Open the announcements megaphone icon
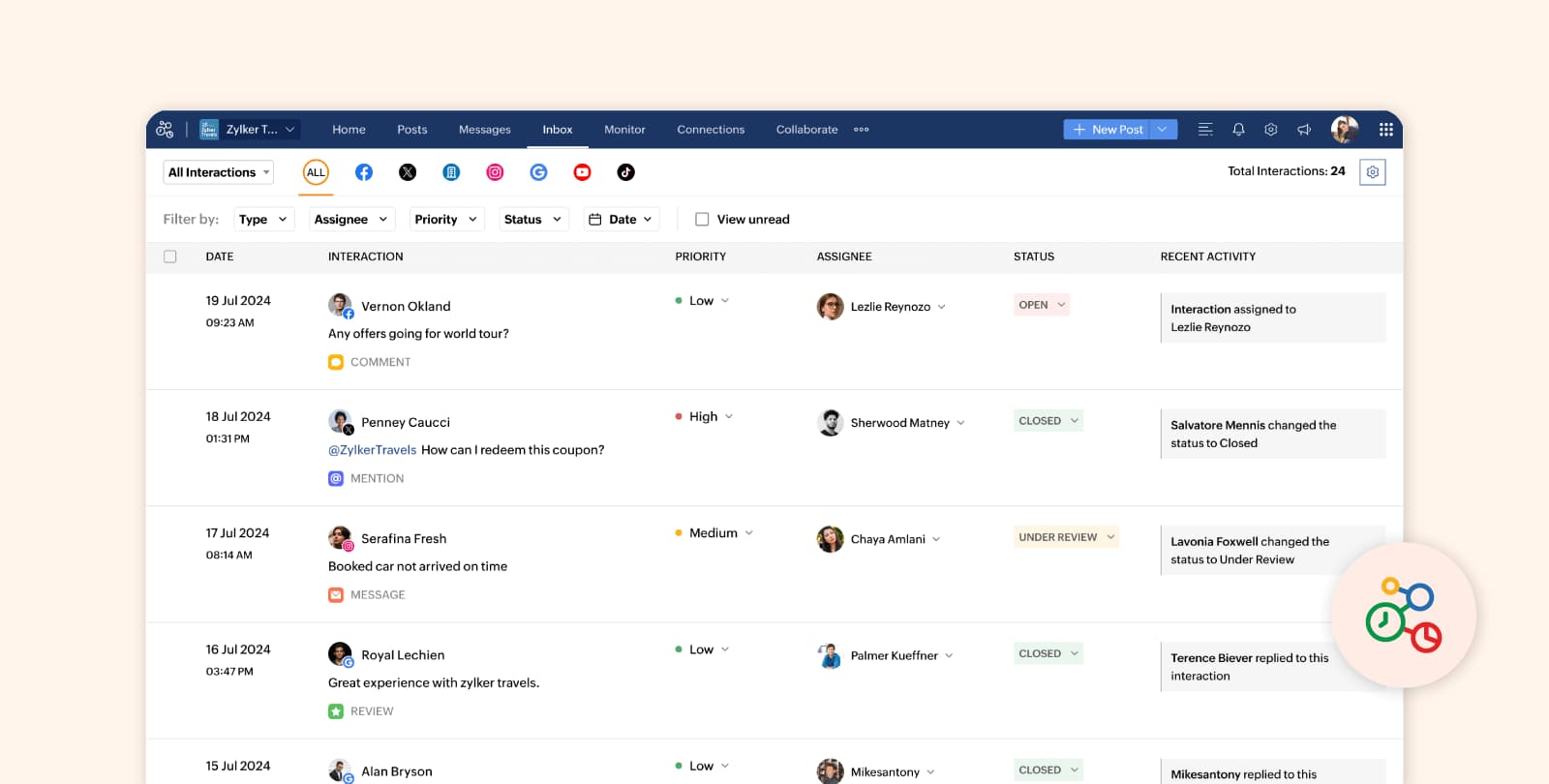1549x784 pixels. pos(1304,129)
